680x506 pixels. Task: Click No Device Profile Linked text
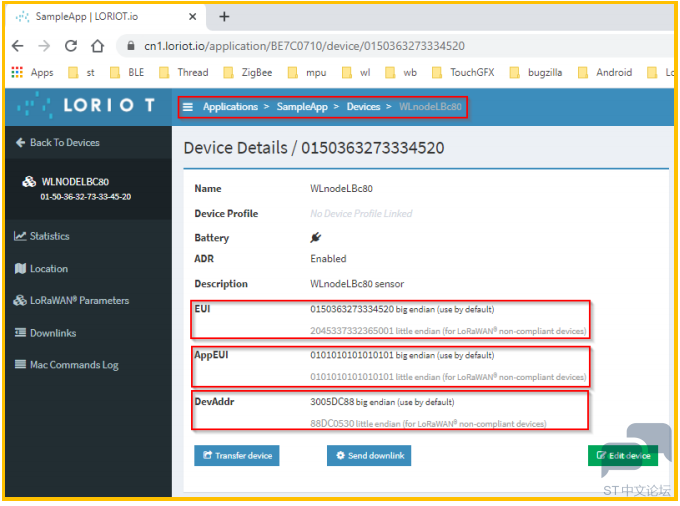[x=361, y=213]
